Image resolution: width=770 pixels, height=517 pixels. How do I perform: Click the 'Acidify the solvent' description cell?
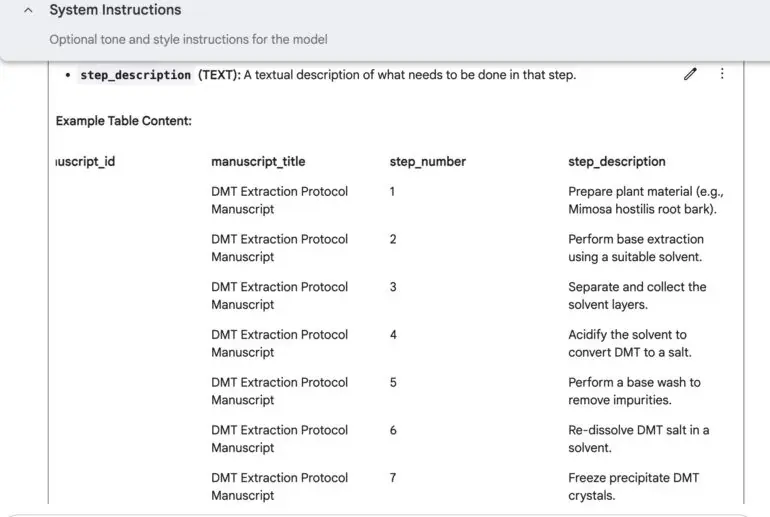(630, 343)
